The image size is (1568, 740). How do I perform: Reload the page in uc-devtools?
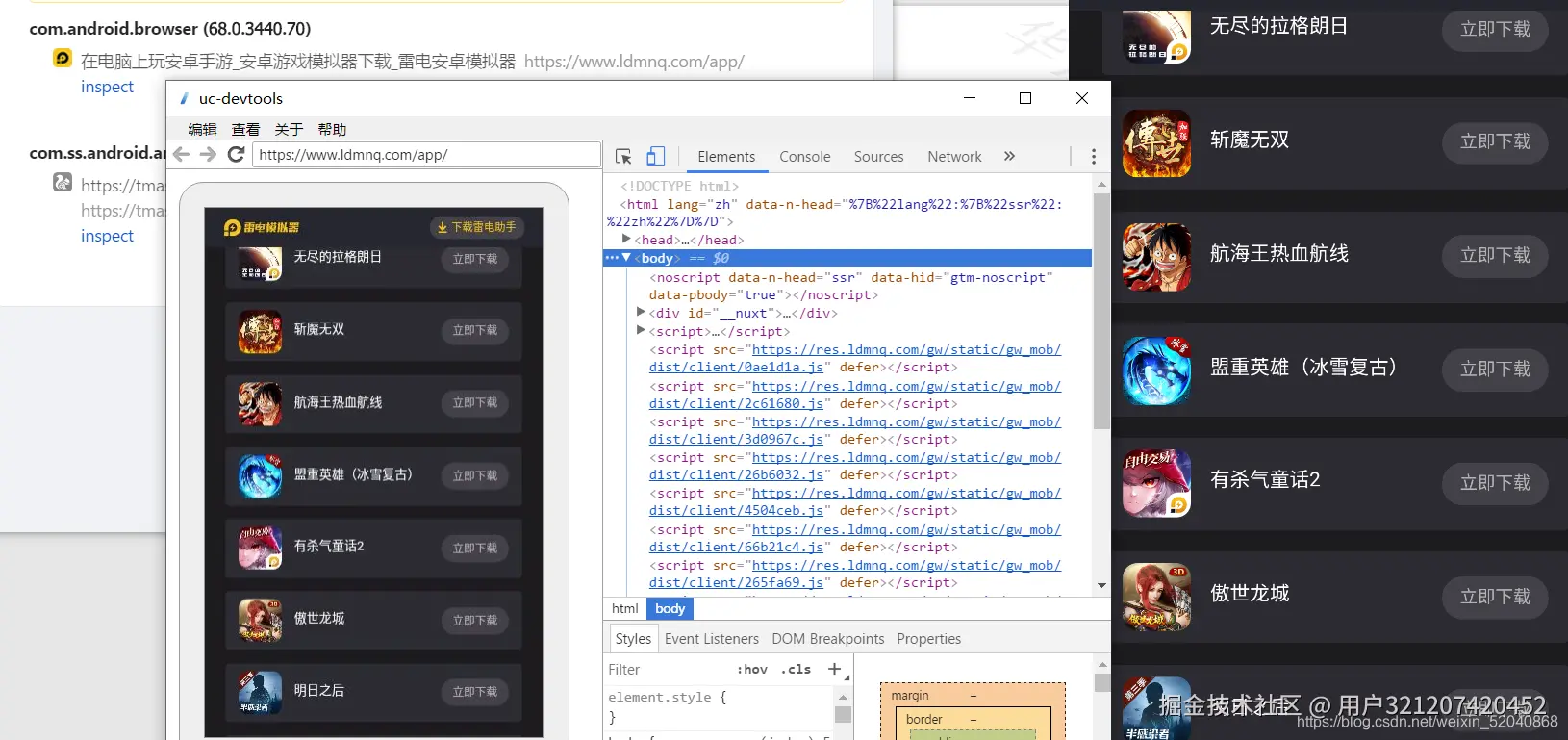[236, 154]
